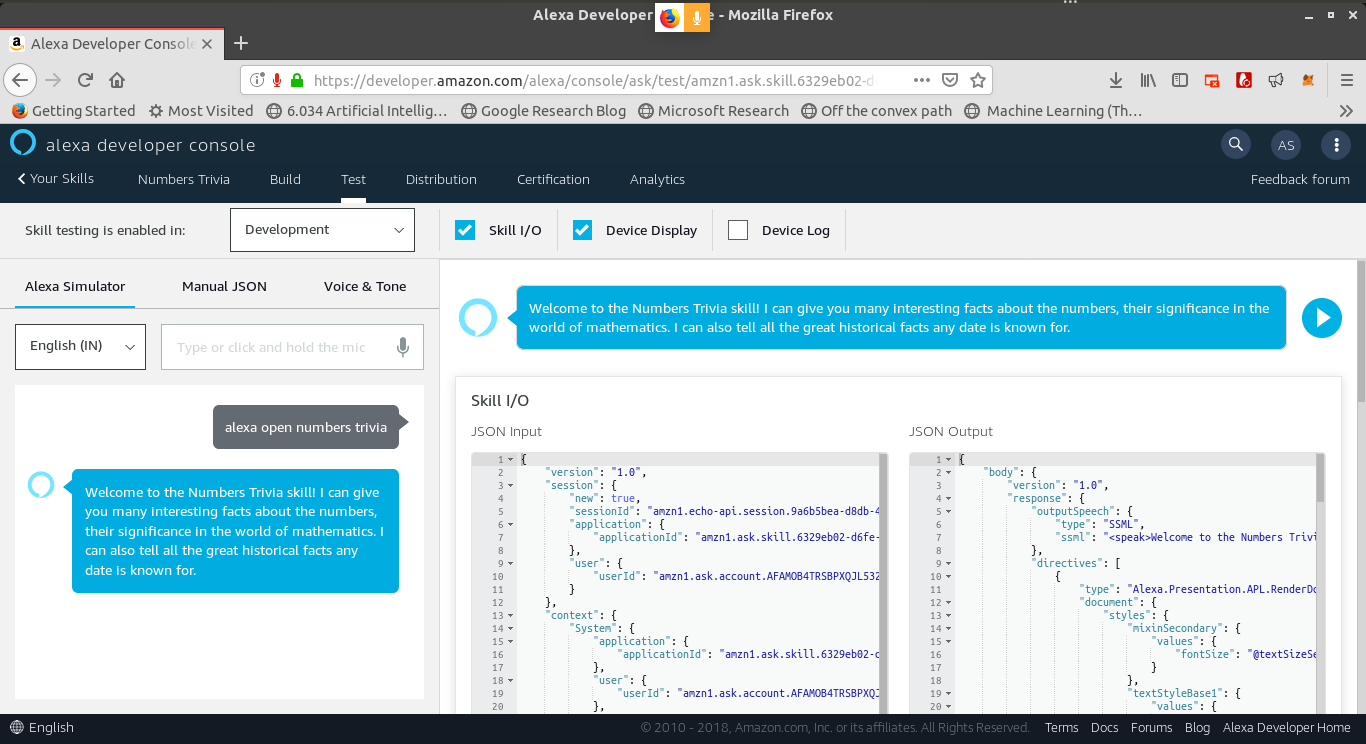Collapse the "body" fold arrow in JSON Output
The height and width of the screenshot is (744, 1366).
[x=949, y=472]
